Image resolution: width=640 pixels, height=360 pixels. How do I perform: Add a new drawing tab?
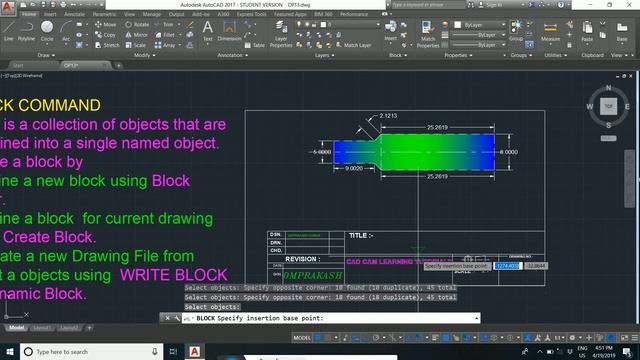[118, 65]
